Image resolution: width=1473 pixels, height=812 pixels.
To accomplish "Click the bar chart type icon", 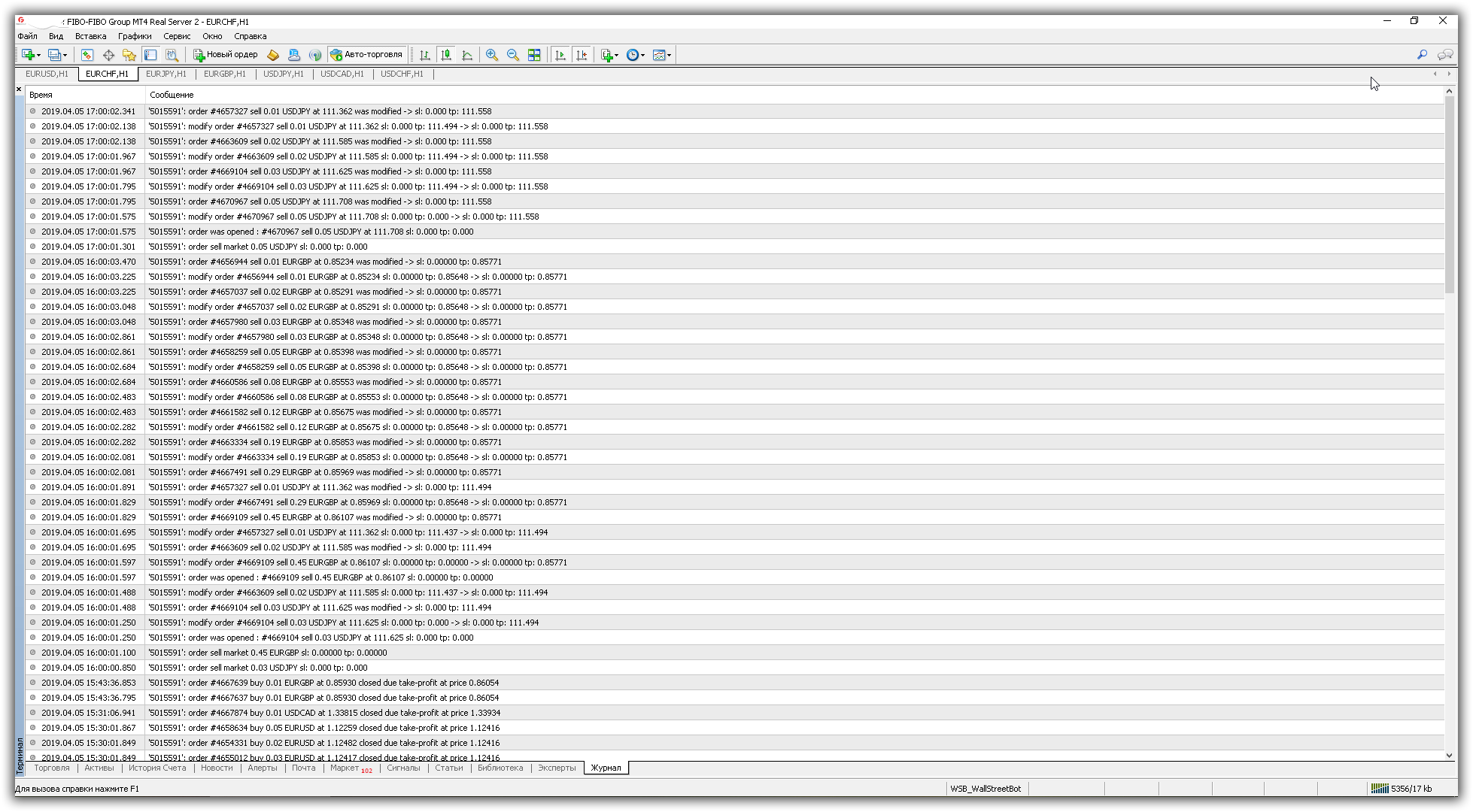I will tap(425, 55).
